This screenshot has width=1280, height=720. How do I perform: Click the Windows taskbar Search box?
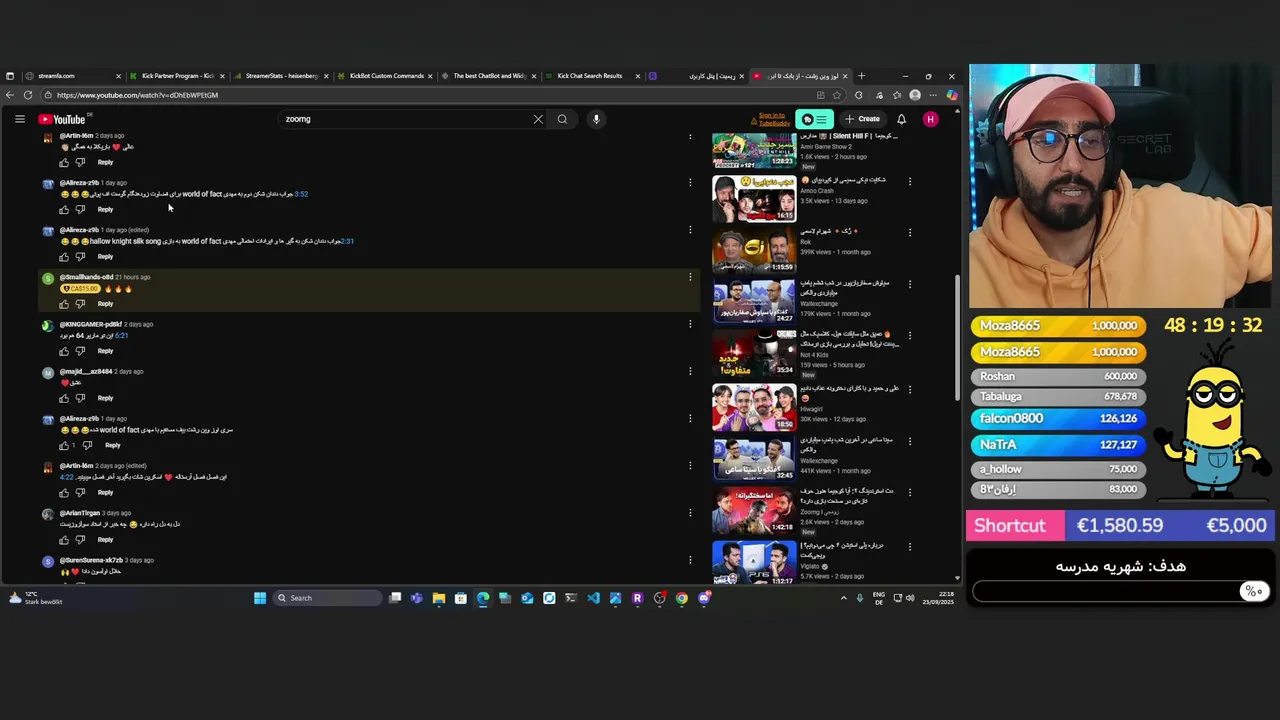[329, 598]
